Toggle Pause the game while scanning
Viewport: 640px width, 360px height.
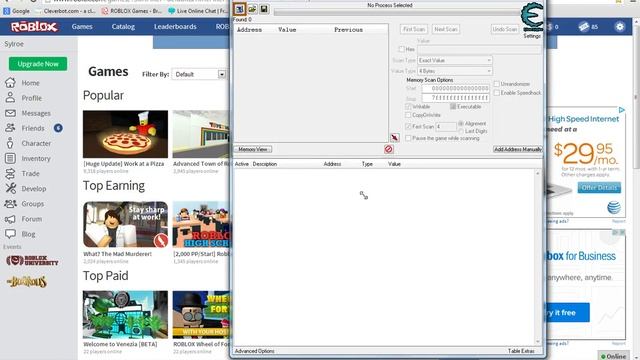408,138
